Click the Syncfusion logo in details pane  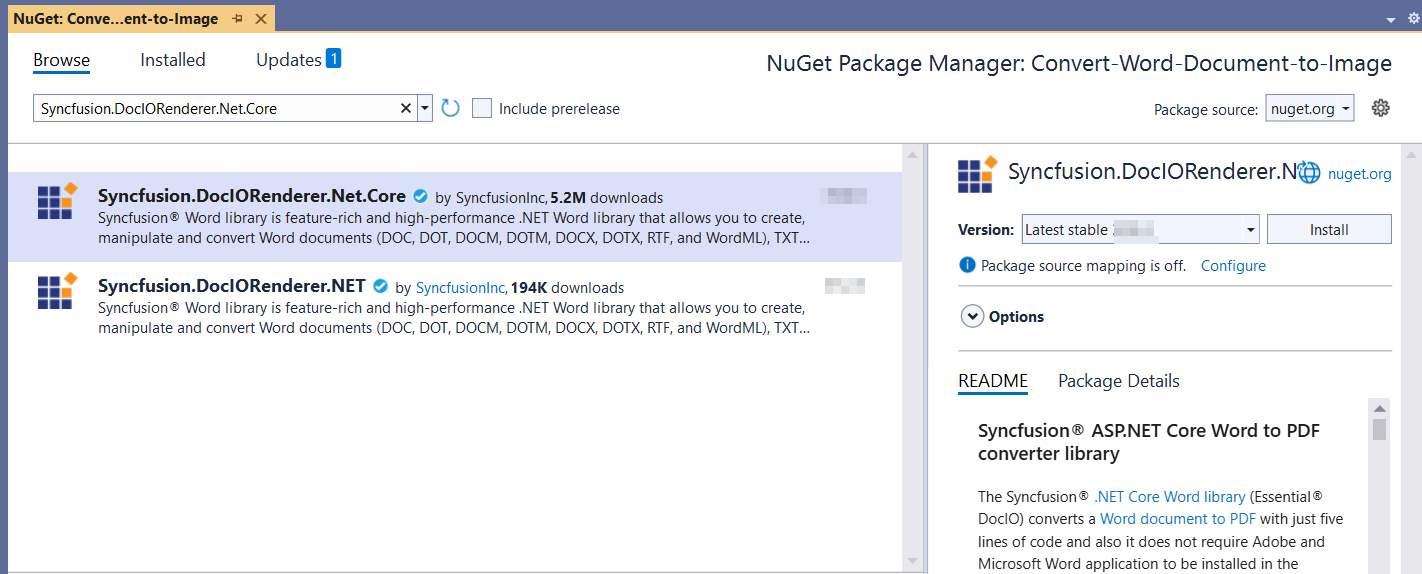pyautogui.click(x=977, y=174)
